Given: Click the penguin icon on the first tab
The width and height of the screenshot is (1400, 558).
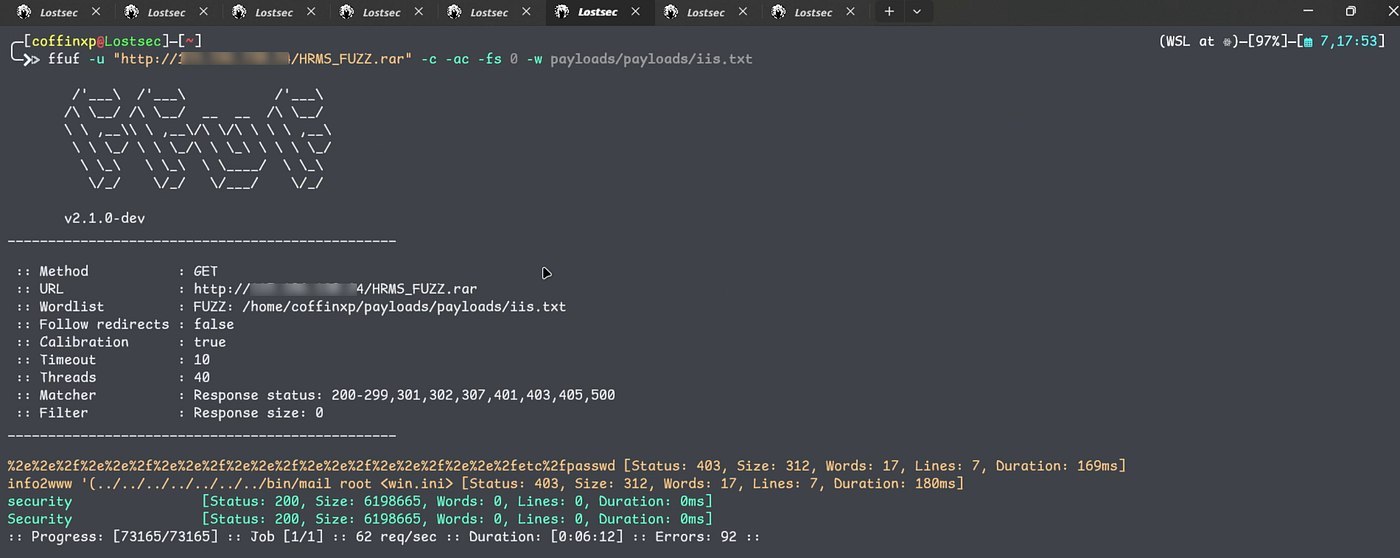Looking at the screenshot, I should [23, 12].
